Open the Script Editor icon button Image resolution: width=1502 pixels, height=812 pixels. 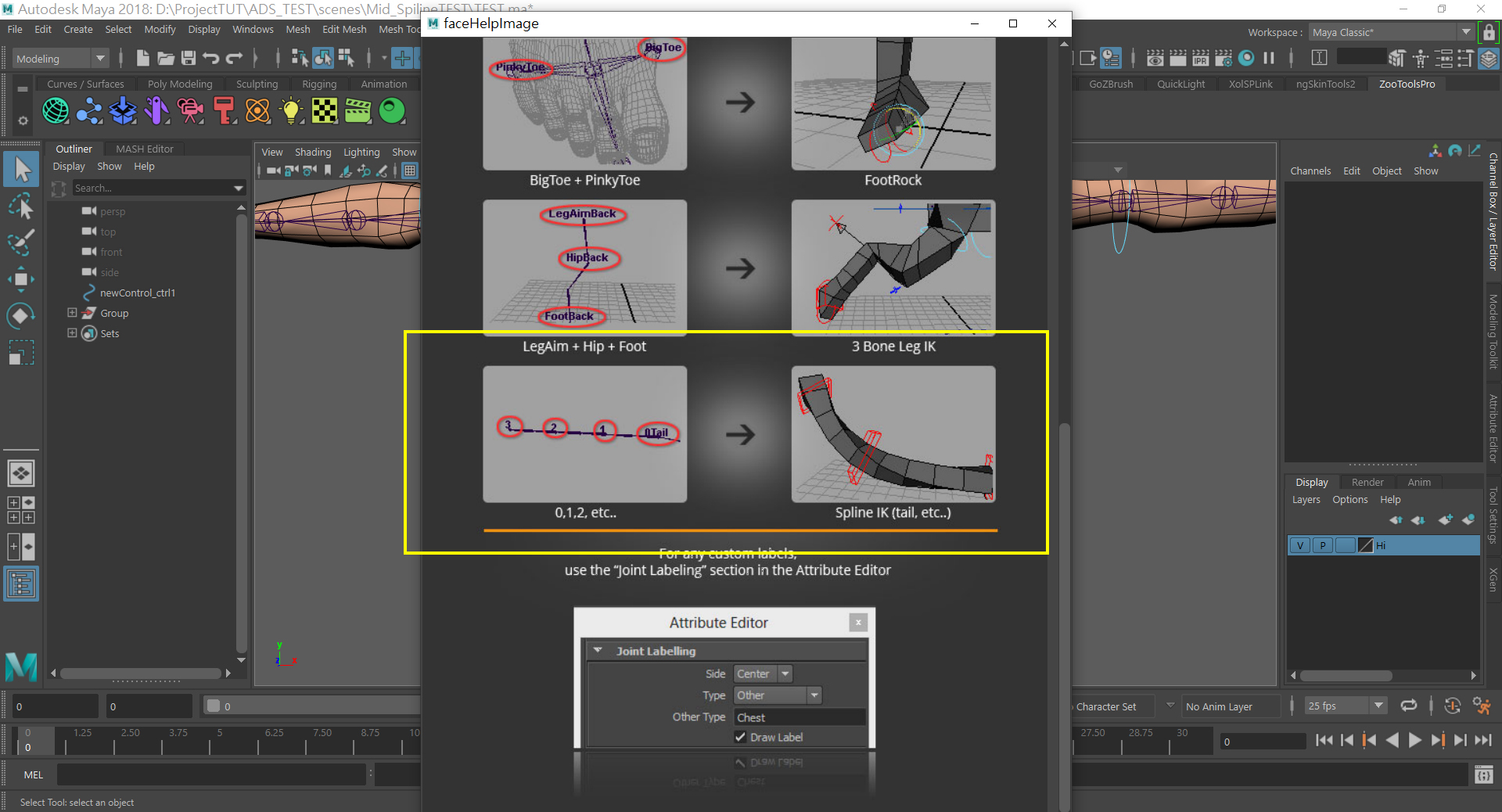1482,774
